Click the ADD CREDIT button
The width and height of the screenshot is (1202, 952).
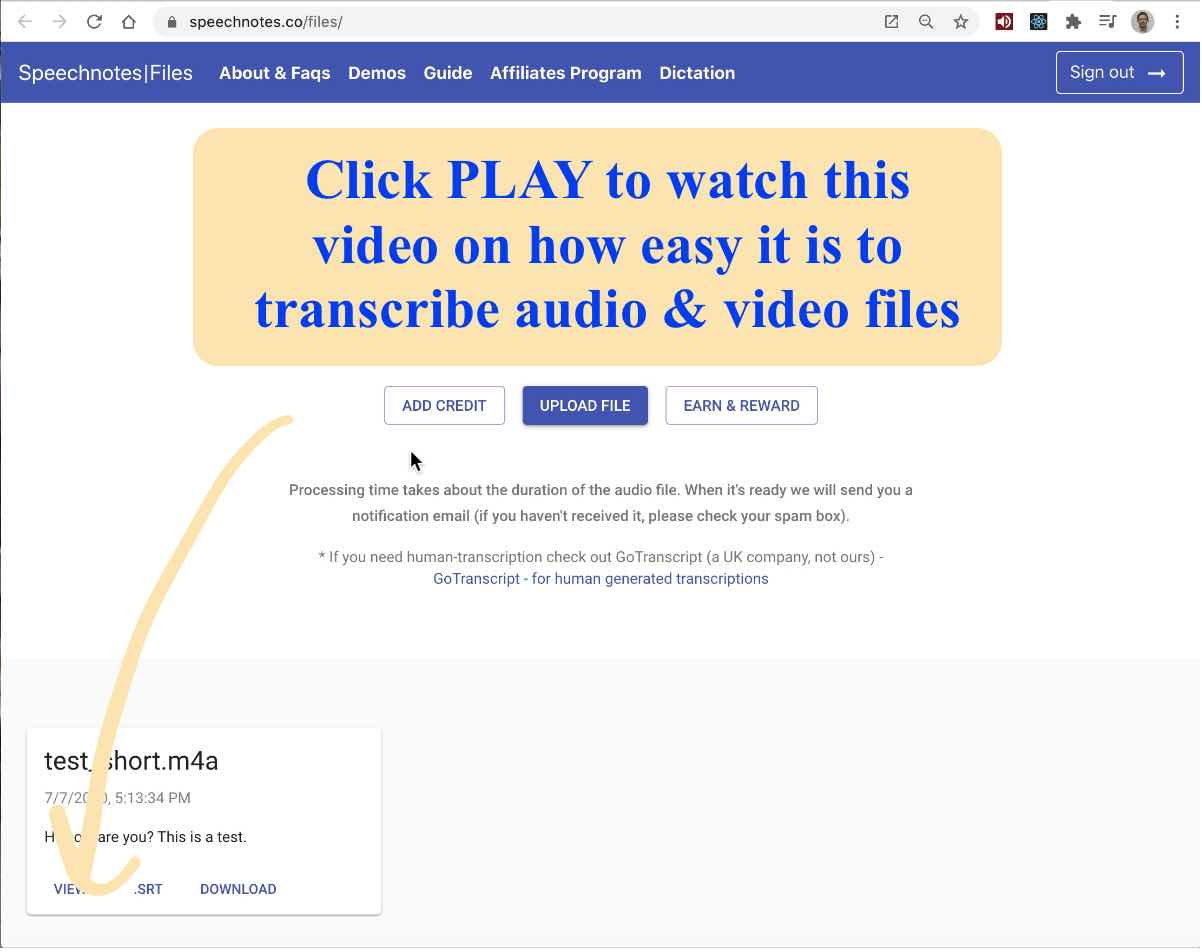pos(444,405)
